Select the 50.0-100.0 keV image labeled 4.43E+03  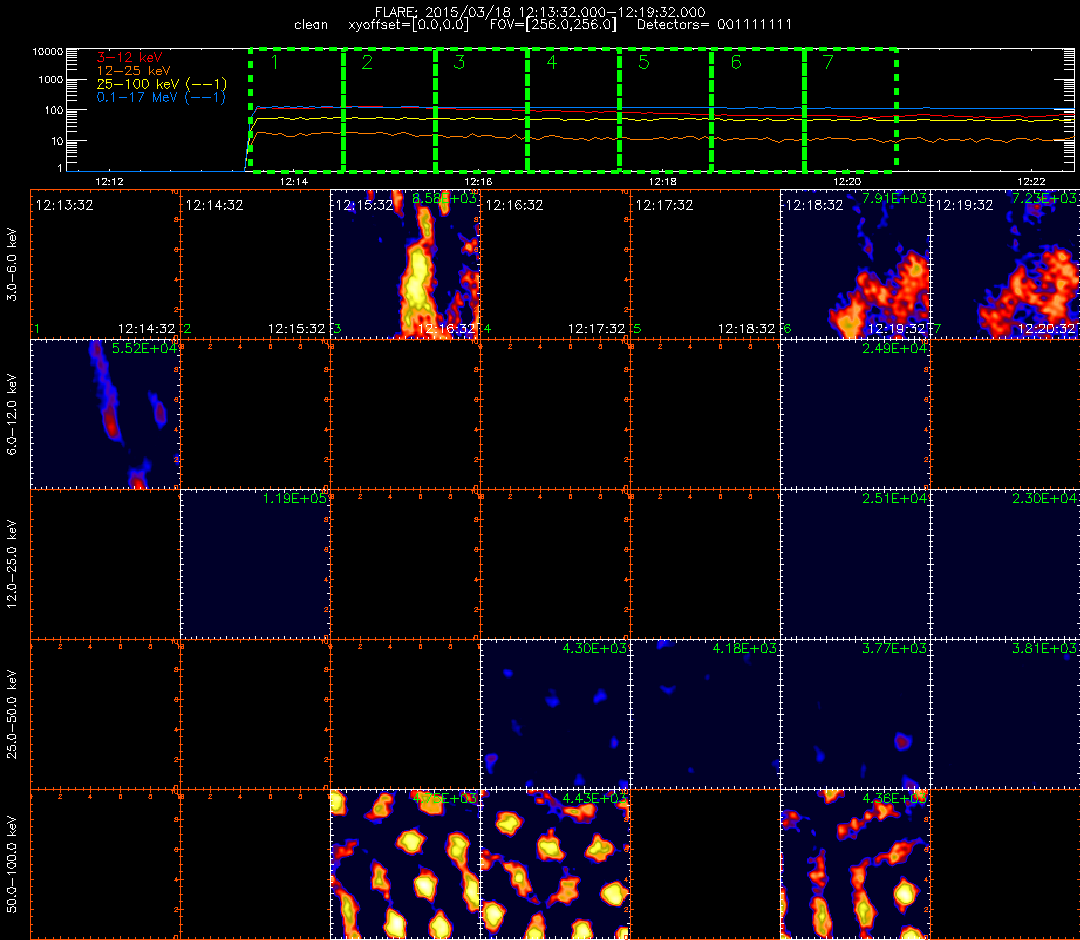555,864
